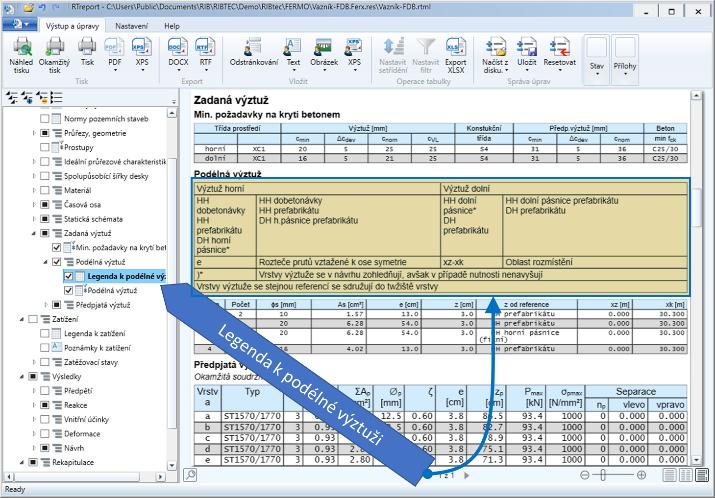This screenshot has width=715, height=498.
Task: Click Načíst z disku icon
Action: [496, 47]
